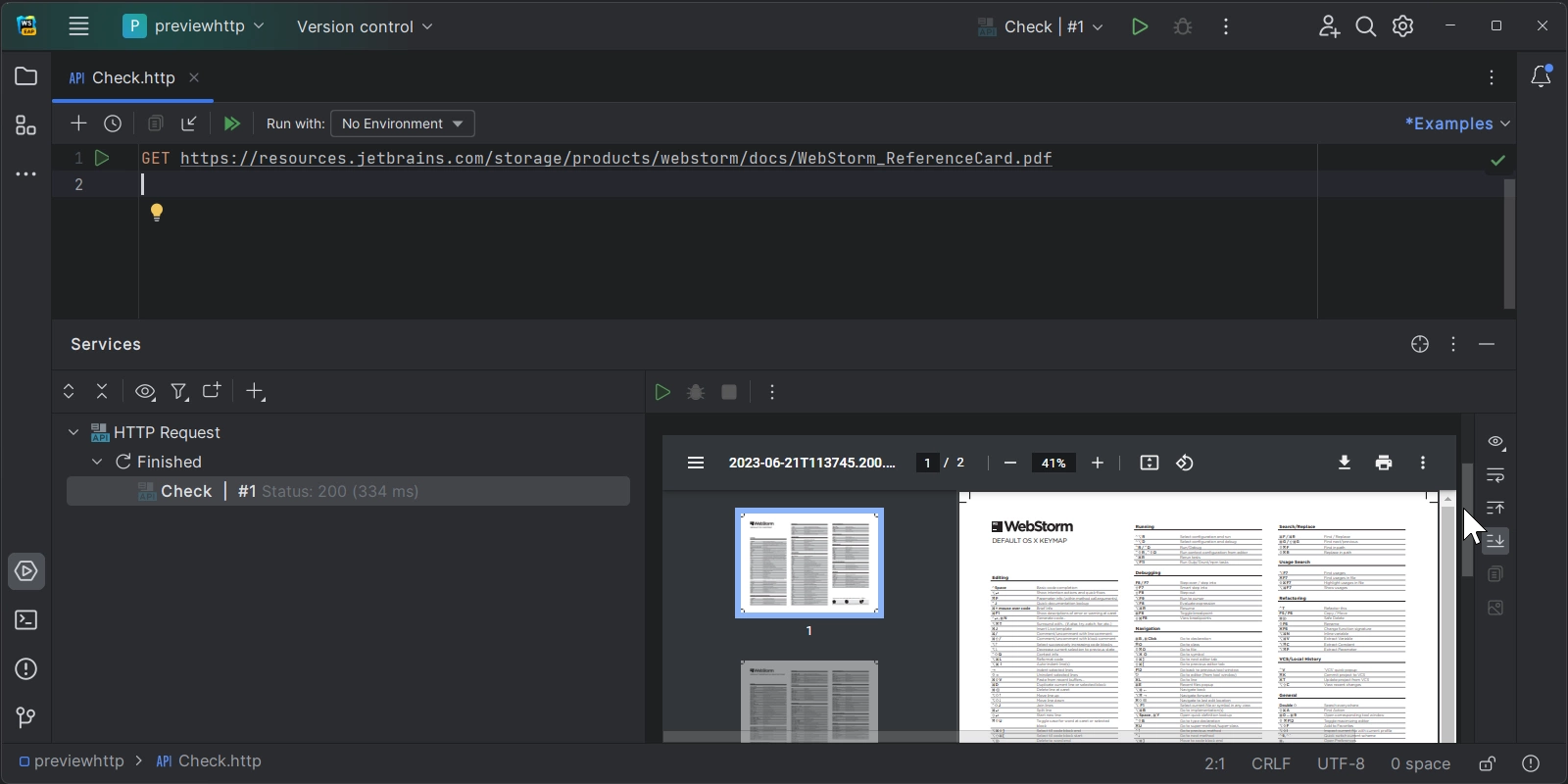Debug the Check #1 configuration
This screenshot has width=1568, height=784.
pyautogui.click(x=1183, y=26)
